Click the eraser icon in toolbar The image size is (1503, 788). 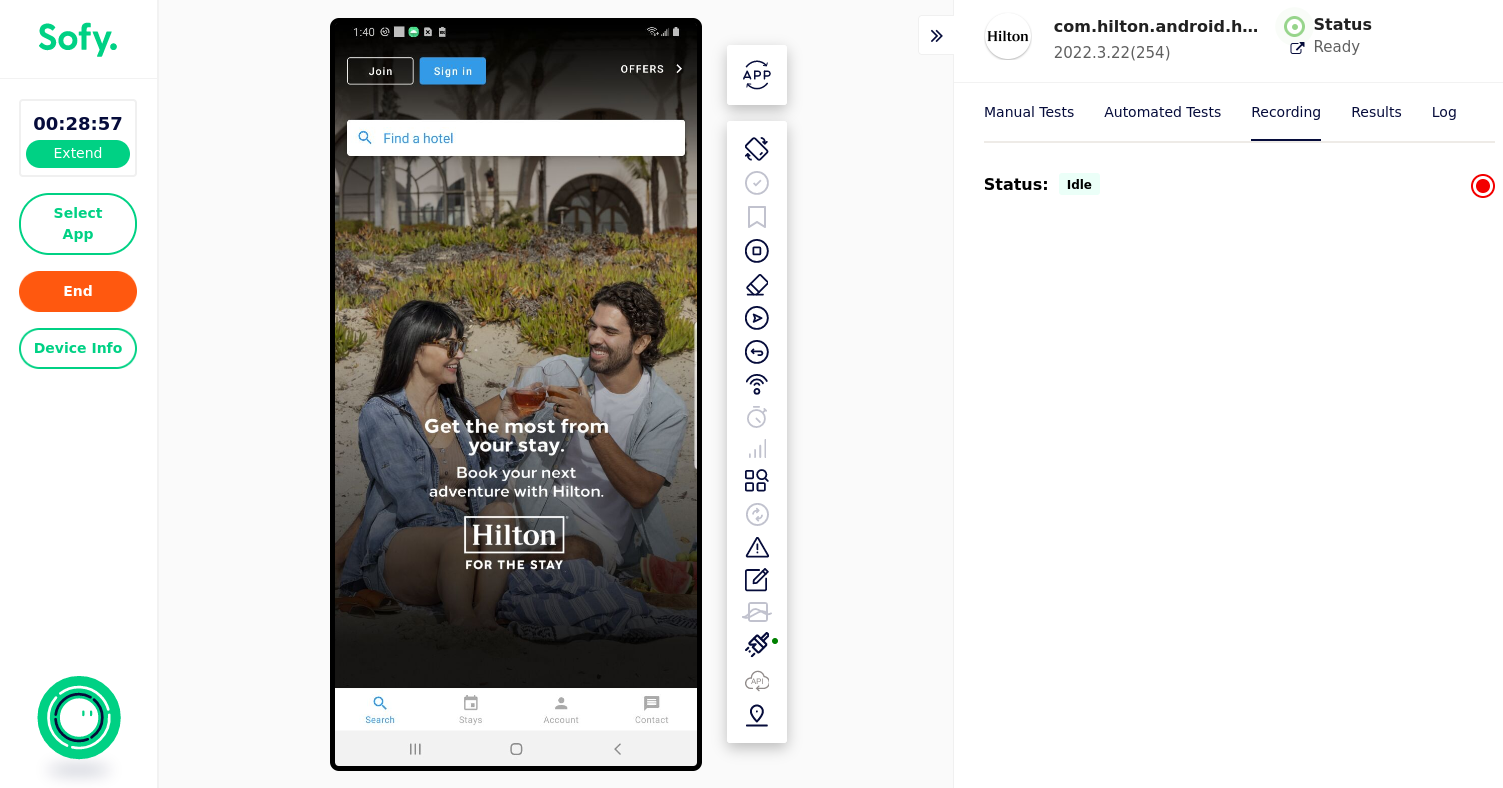coord(757,285)
